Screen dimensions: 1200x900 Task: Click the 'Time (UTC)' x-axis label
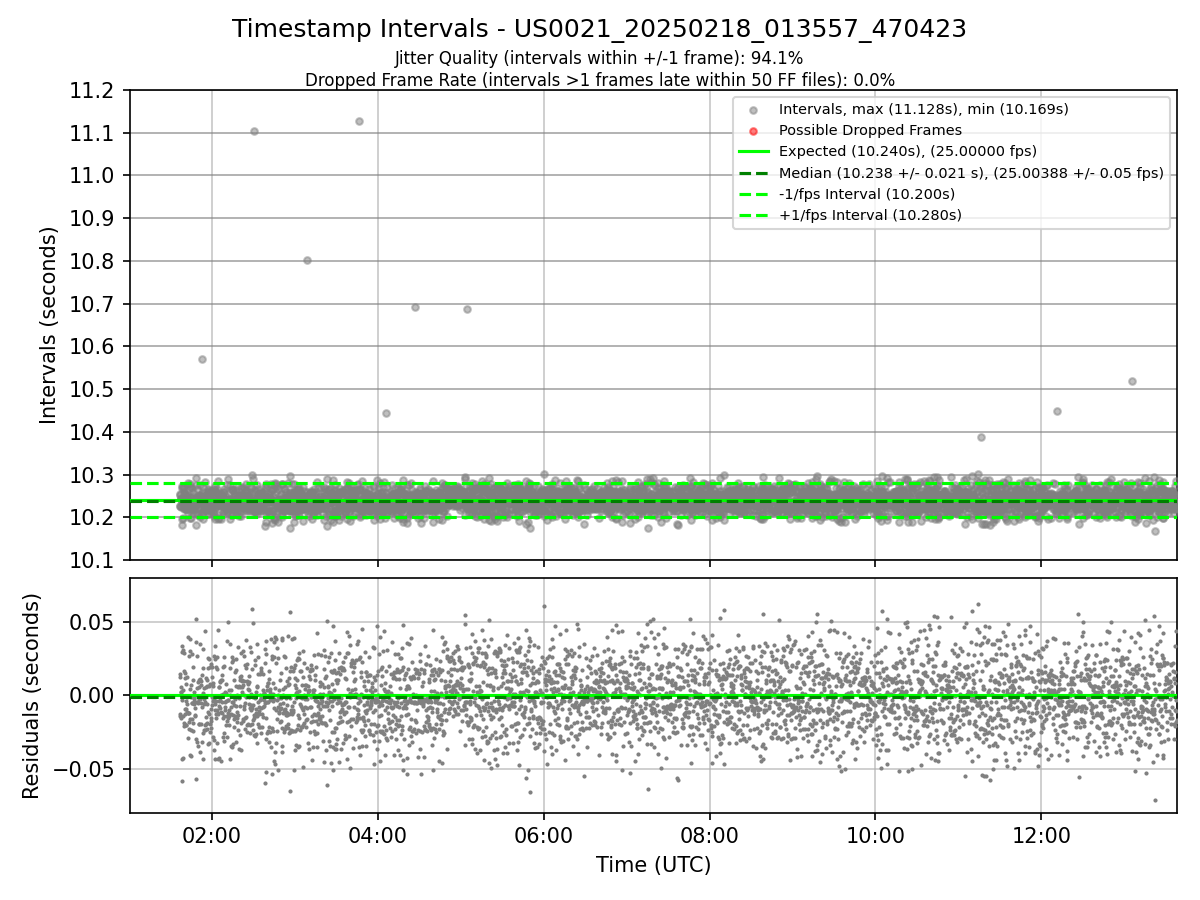[x=653, y=865]
